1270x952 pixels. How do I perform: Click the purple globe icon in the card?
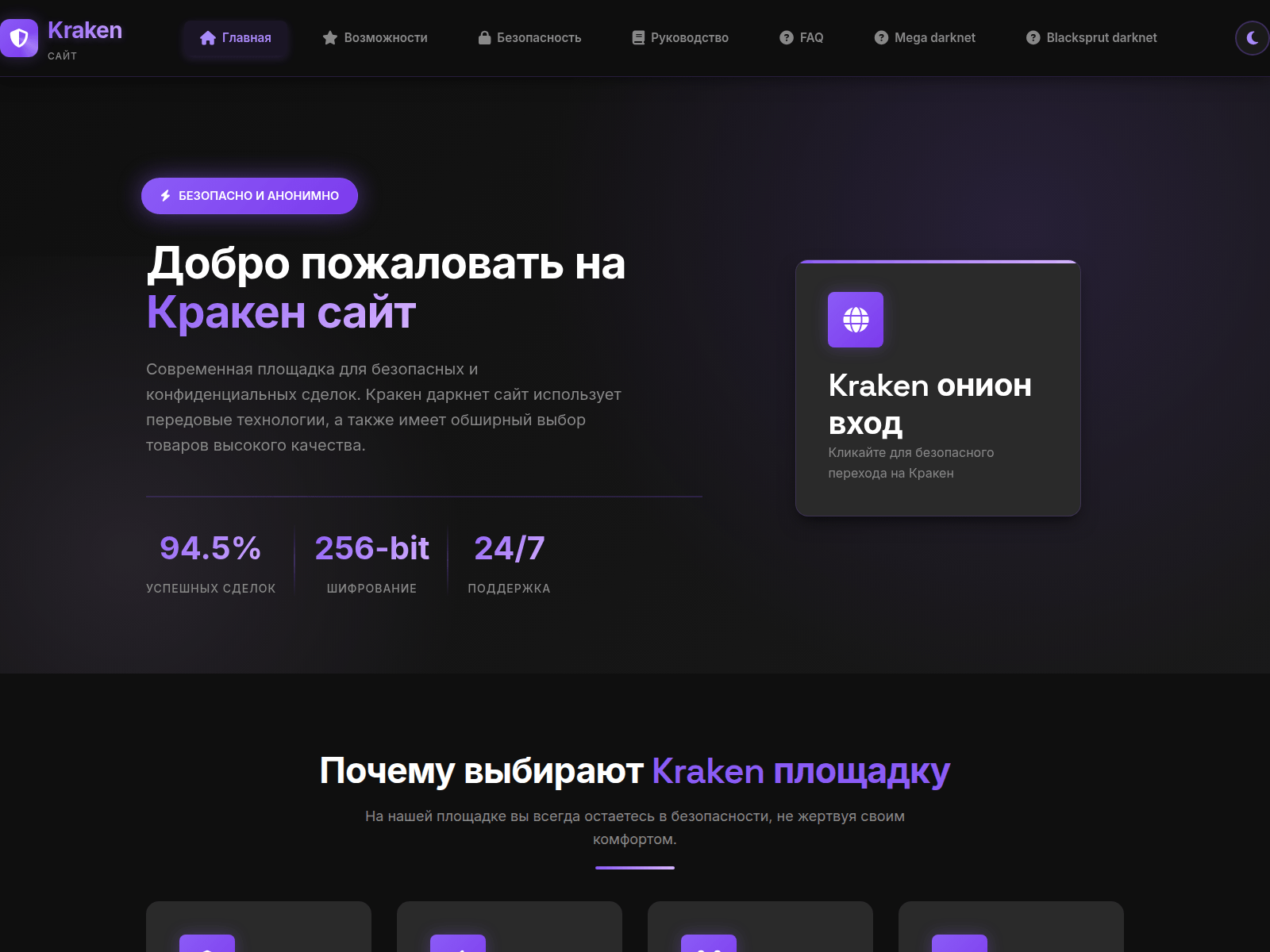(856, 320)
